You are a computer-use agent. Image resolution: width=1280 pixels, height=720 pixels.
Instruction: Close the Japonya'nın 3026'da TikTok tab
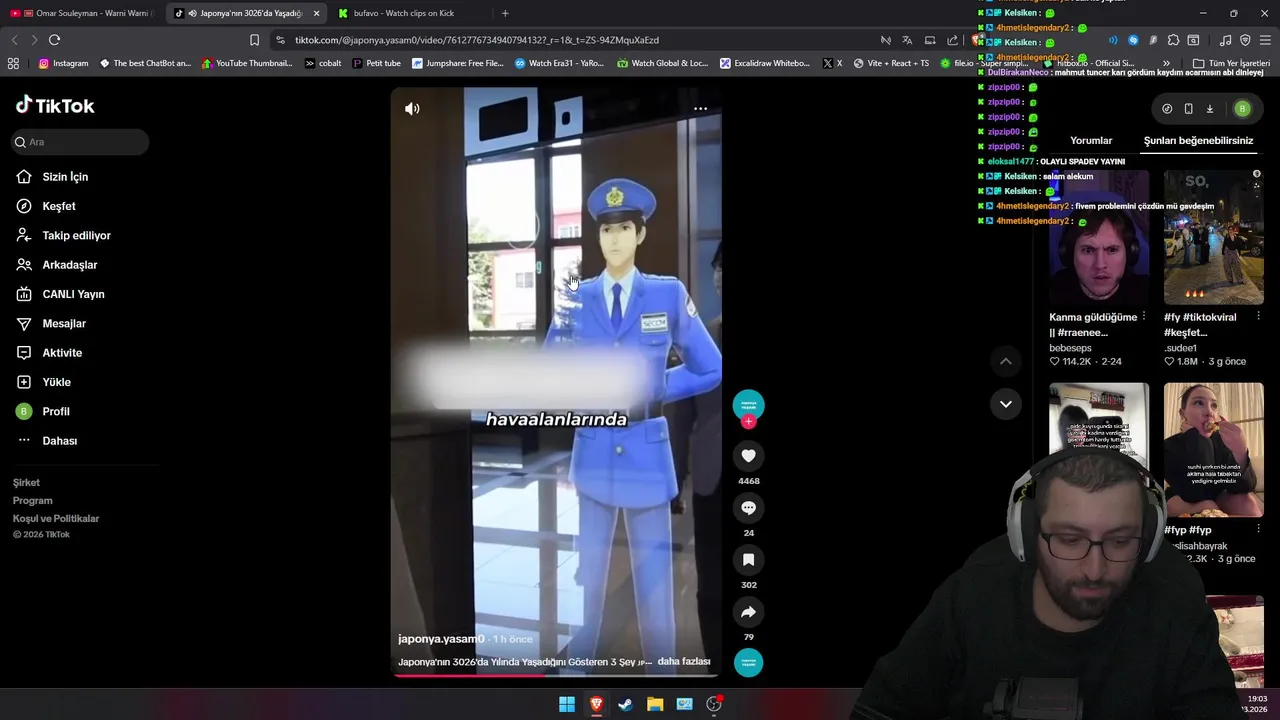point(316,13)
